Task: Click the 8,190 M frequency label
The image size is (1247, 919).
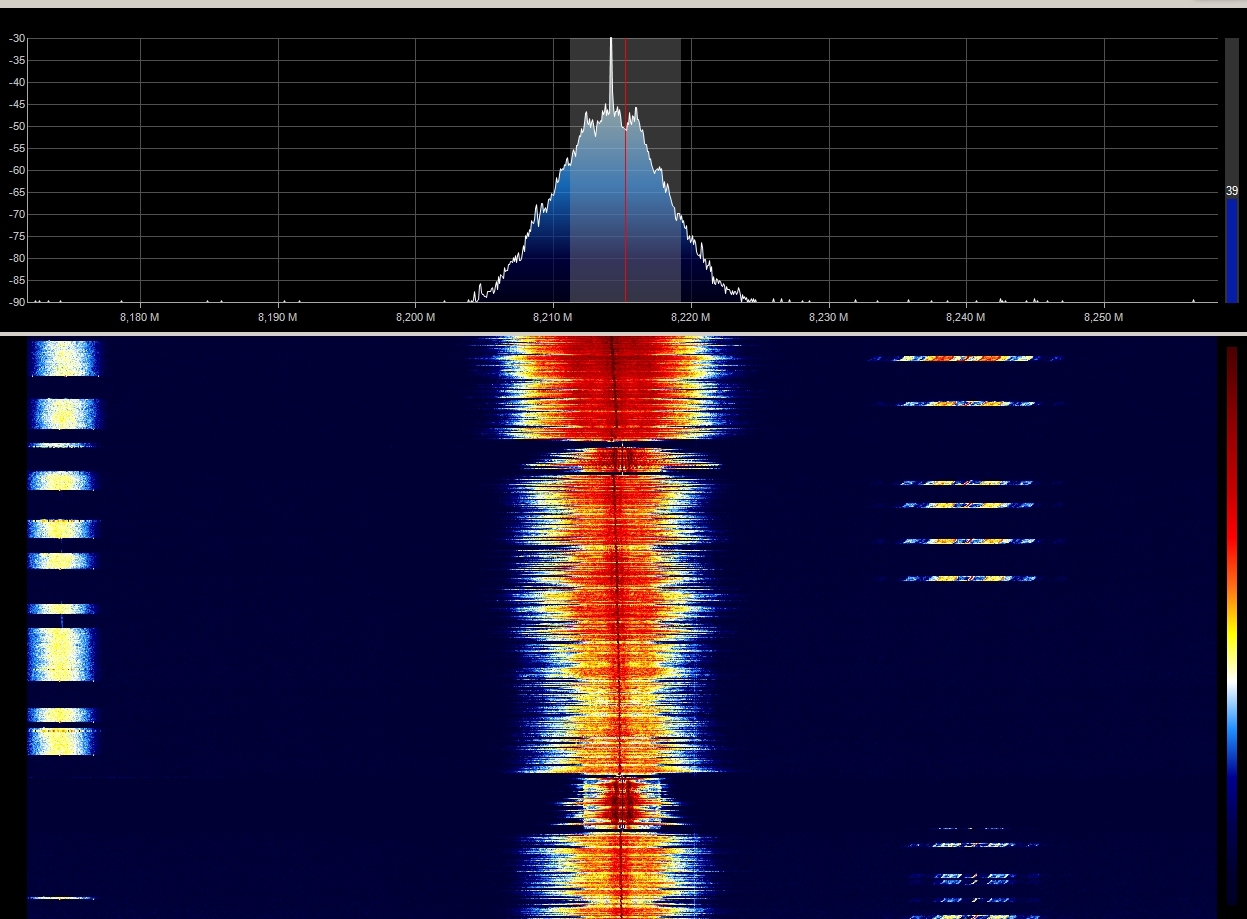Action: [x=277, y=318]
